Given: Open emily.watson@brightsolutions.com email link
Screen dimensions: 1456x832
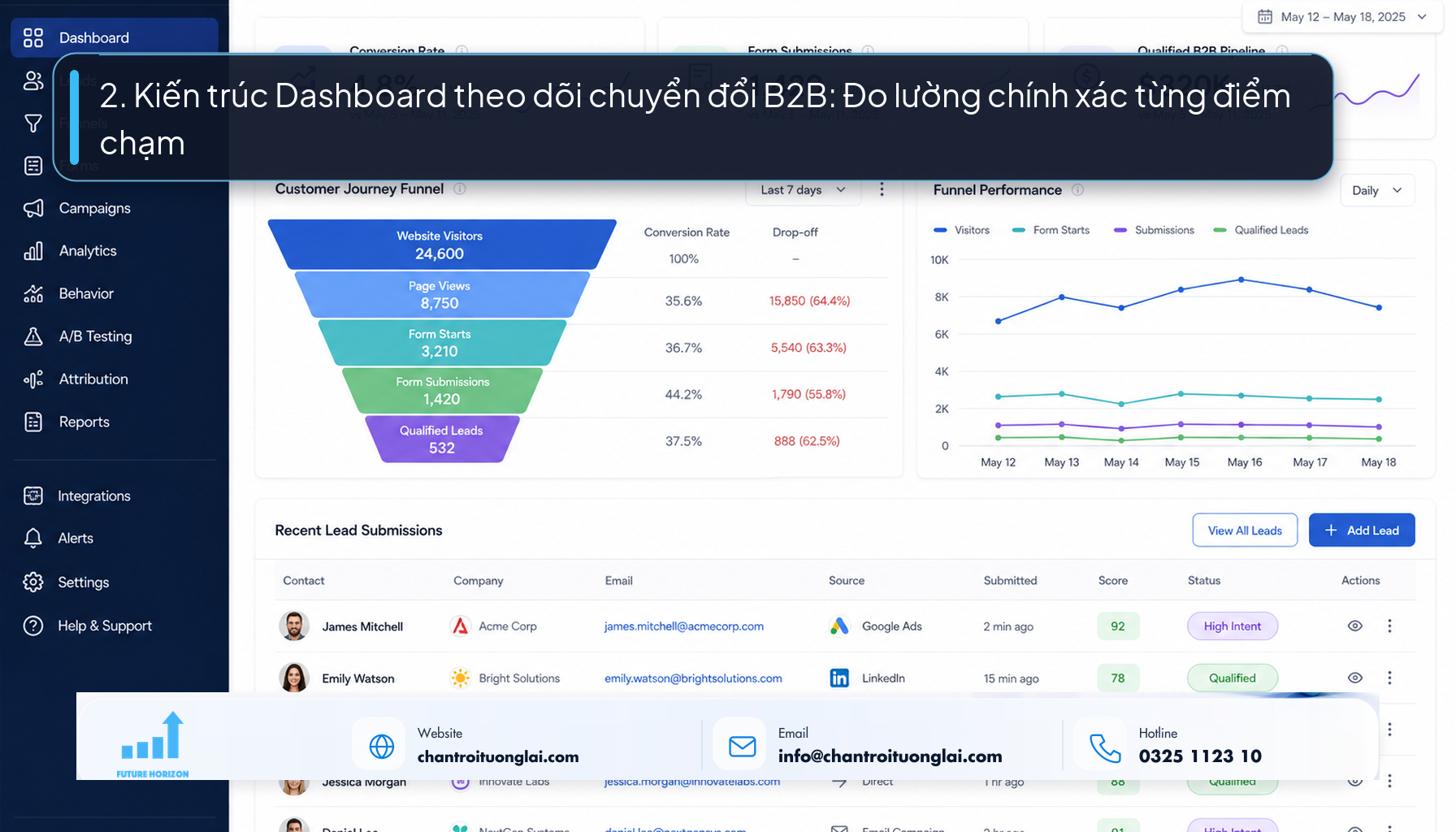Looking at the screenshot, I should coord(693,678).
